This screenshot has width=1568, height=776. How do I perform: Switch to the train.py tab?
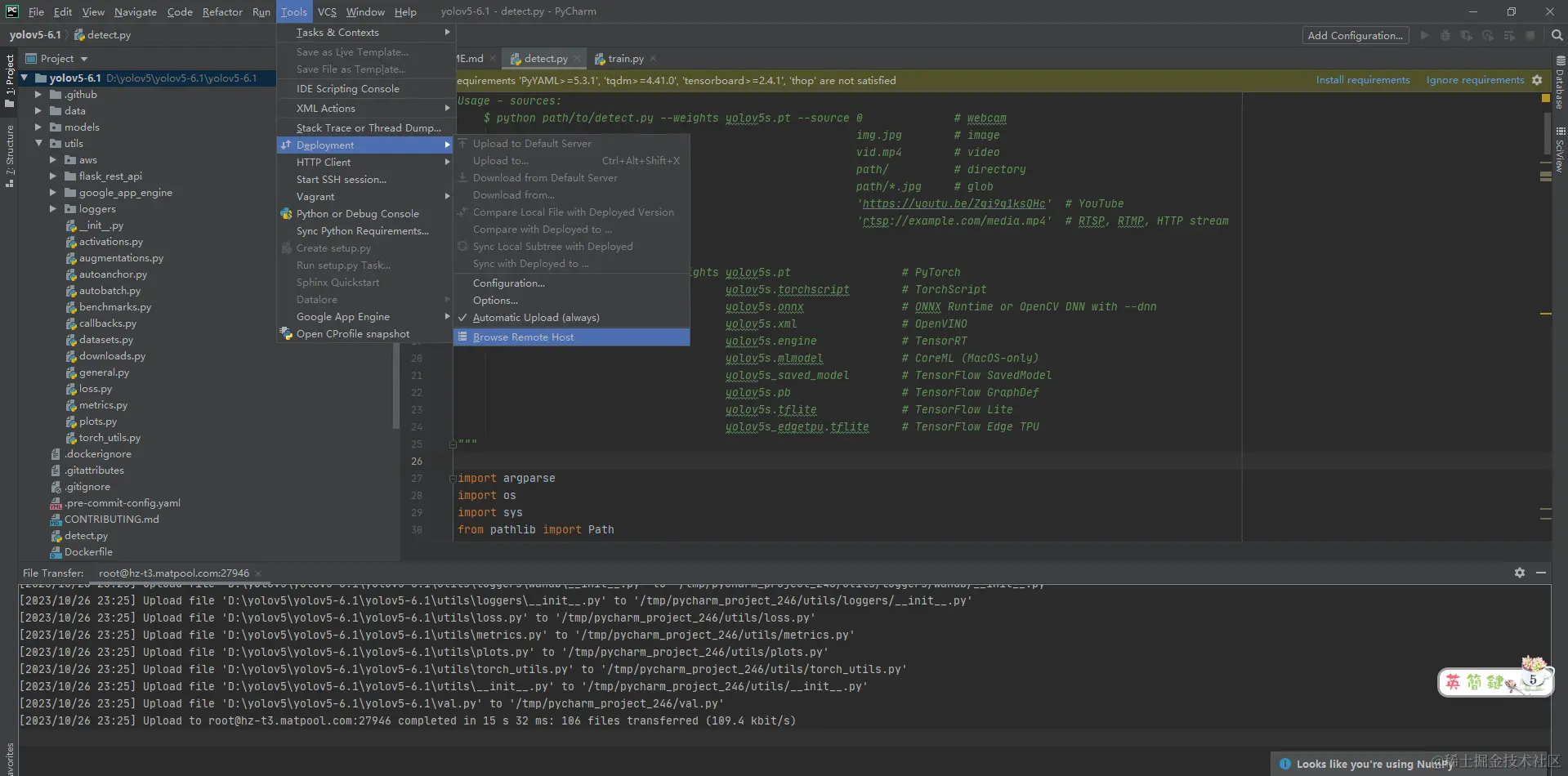tap(625, 59)
